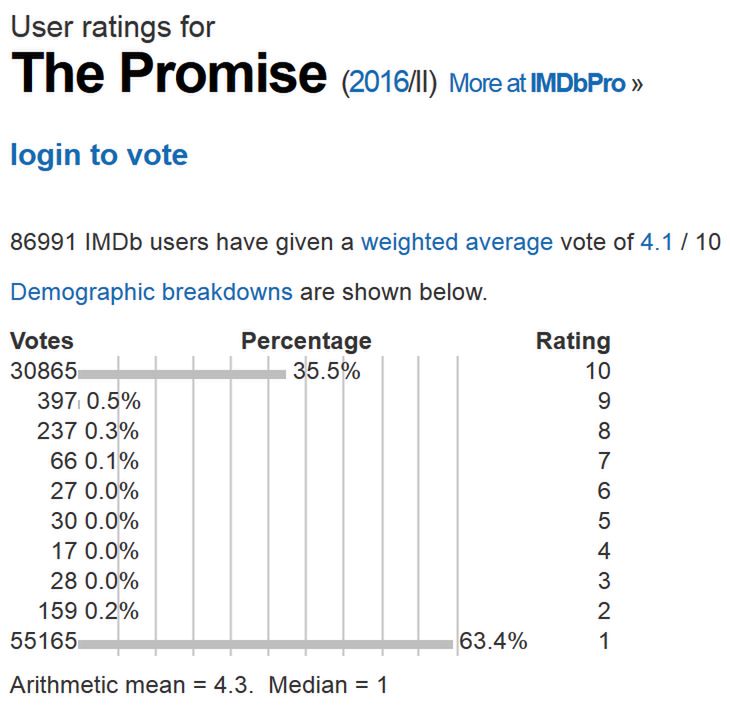Select the 30865 vote count
This screenshot has width=730, height=708.
tap(43, 371)
